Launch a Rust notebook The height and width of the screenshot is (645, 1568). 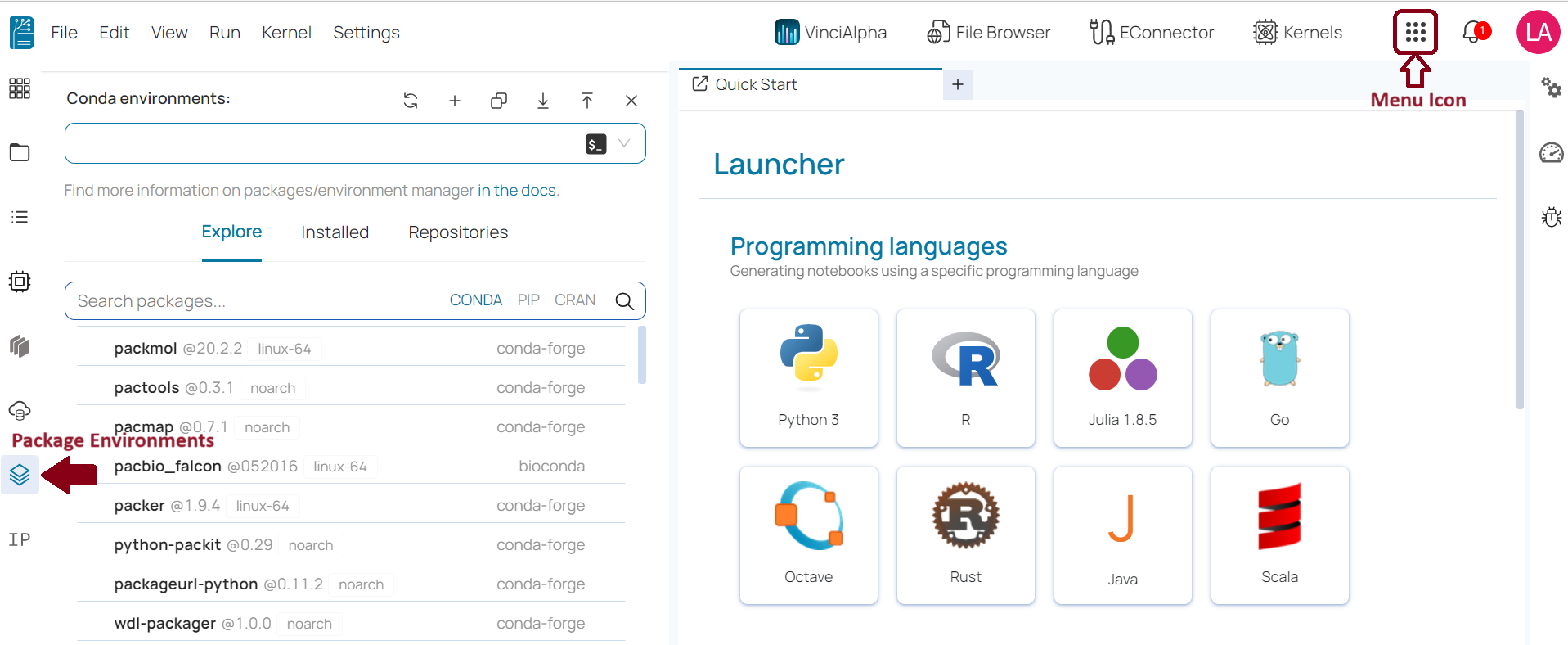click(966, 535)
